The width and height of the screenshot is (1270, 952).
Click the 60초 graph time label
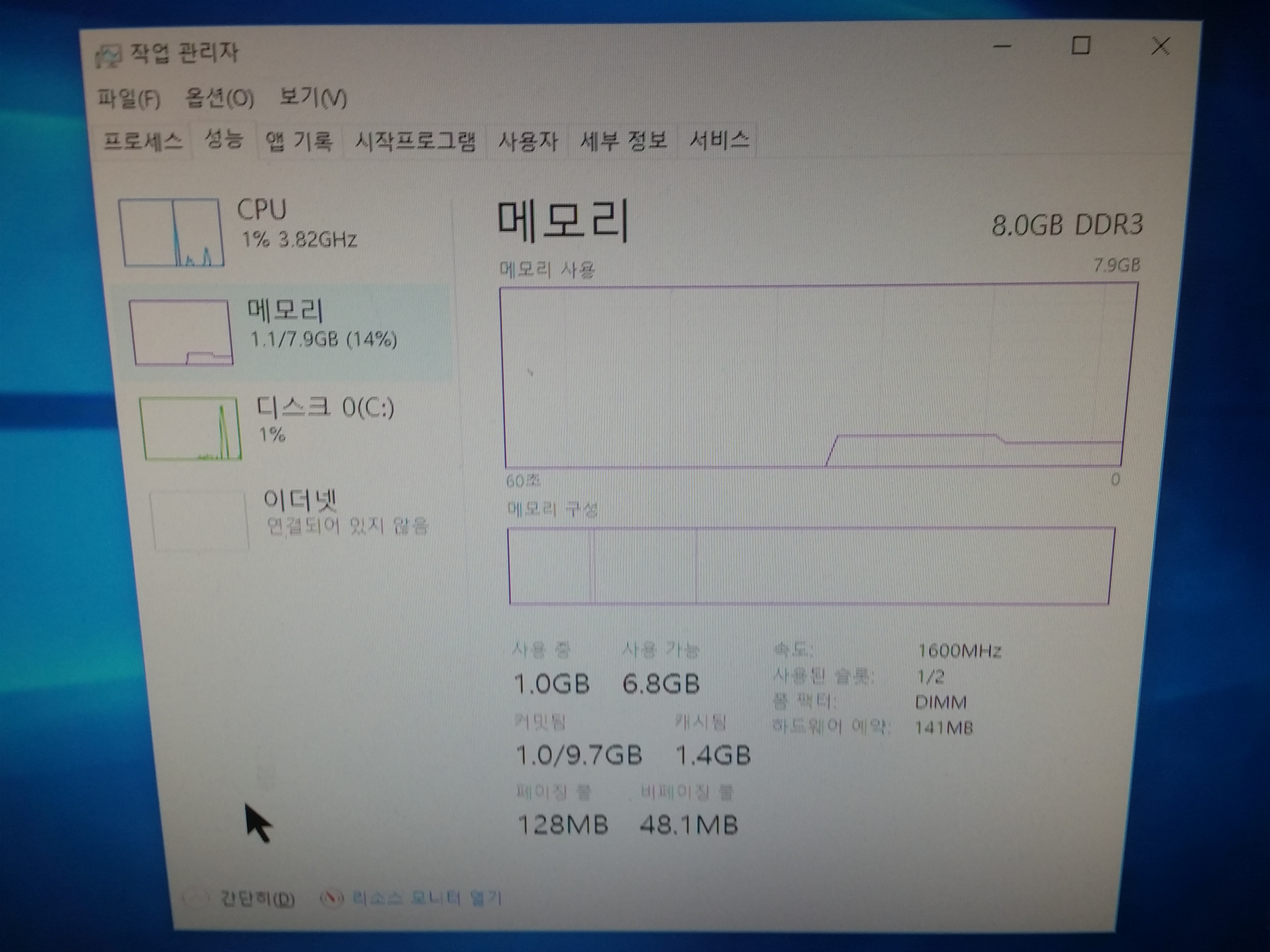(x=523, y=481)
